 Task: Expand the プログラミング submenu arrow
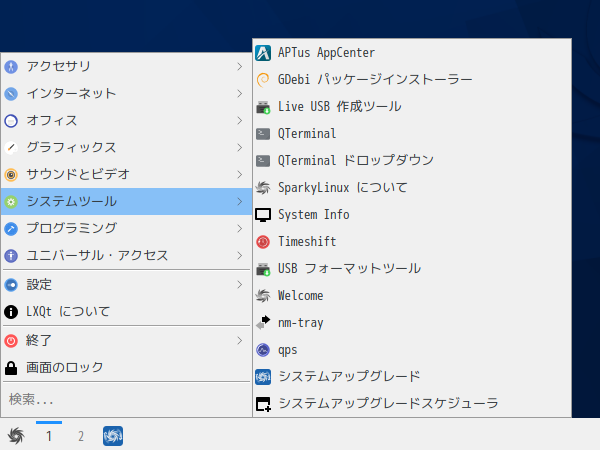pos(240,229)
